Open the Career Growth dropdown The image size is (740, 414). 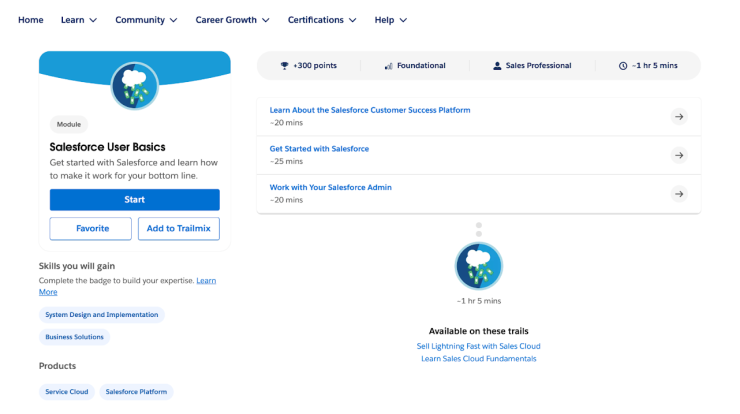pyautogui.click(x=232, y=20)
